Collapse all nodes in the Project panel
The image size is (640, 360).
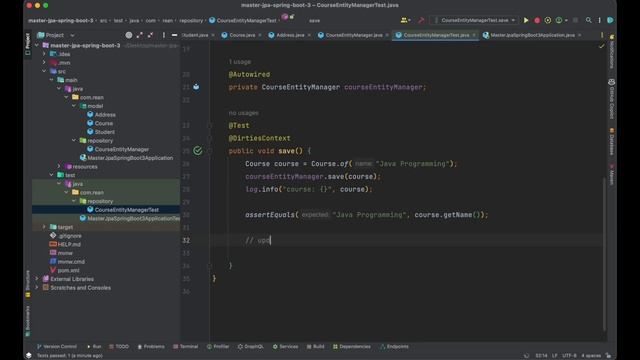[x=151, y=35]
